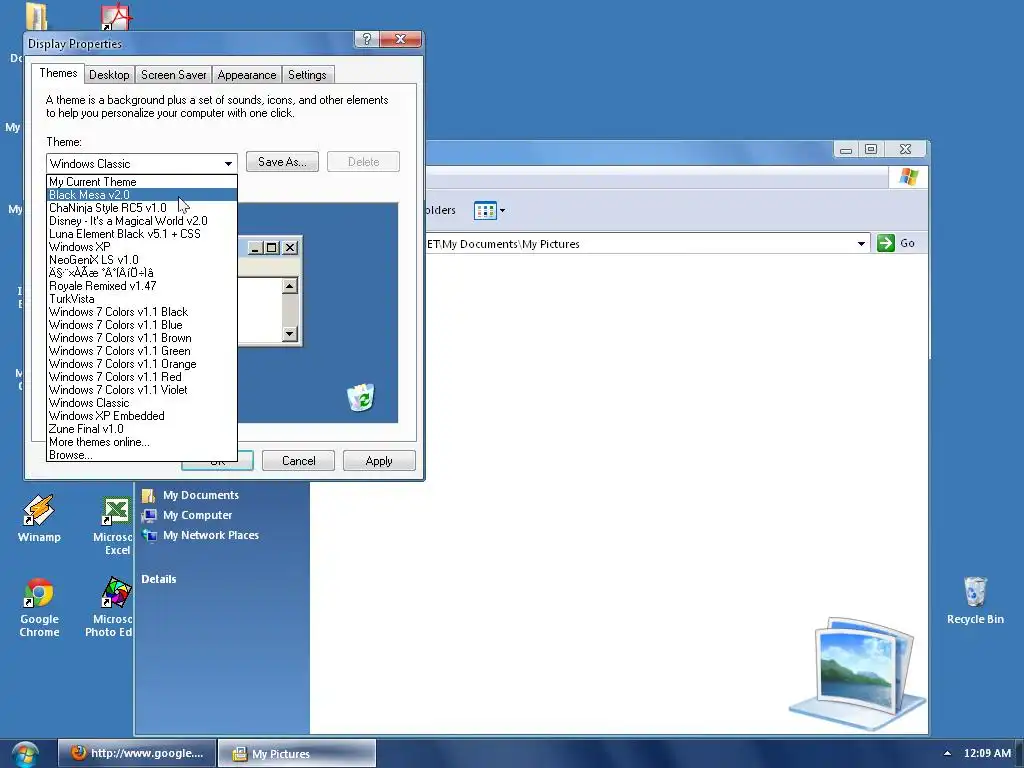Open the Theme combo box dropdown arrow
This screenshot has width=1024, height=768.
point(228,163)
